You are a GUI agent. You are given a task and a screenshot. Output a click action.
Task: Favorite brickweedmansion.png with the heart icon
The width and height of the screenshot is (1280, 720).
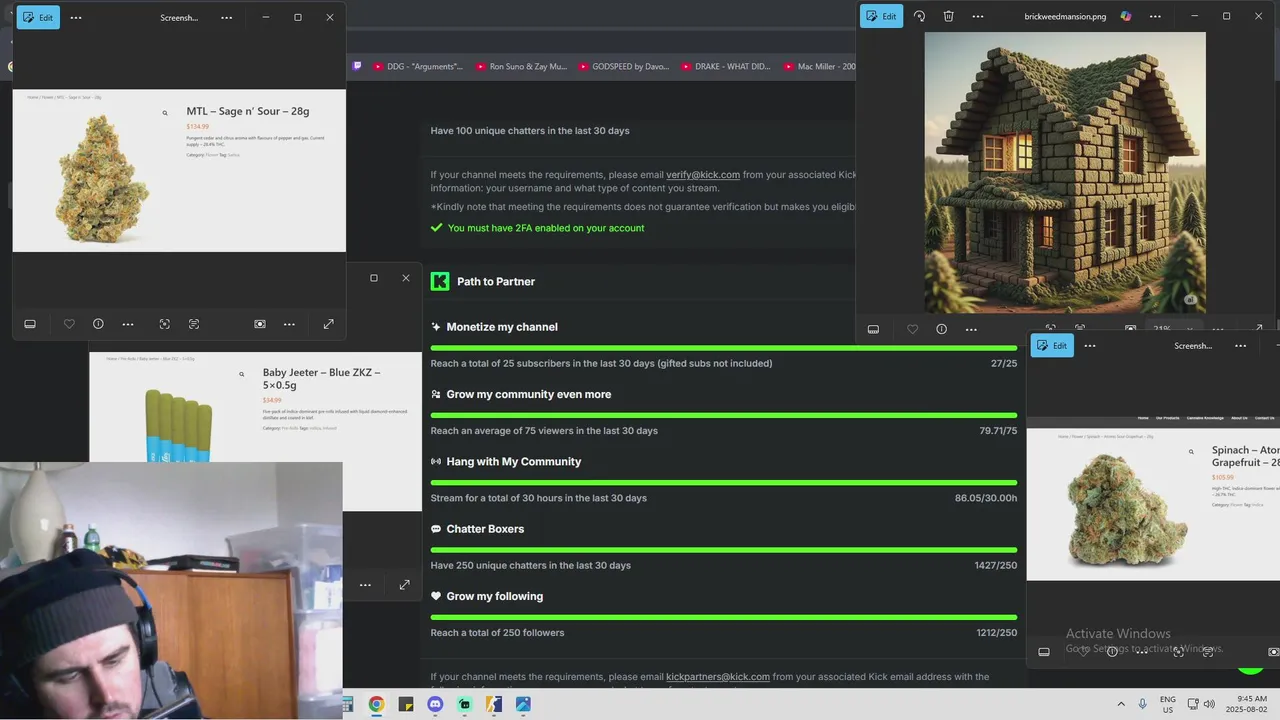[x=912, y=329]
